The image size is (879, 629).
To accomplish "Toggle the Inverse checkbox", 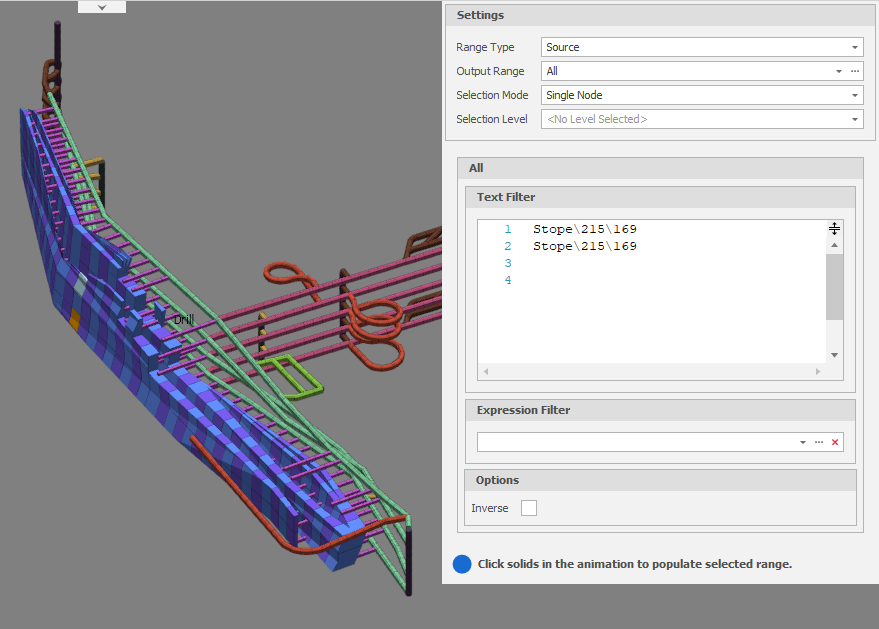I will coord(529,508).
